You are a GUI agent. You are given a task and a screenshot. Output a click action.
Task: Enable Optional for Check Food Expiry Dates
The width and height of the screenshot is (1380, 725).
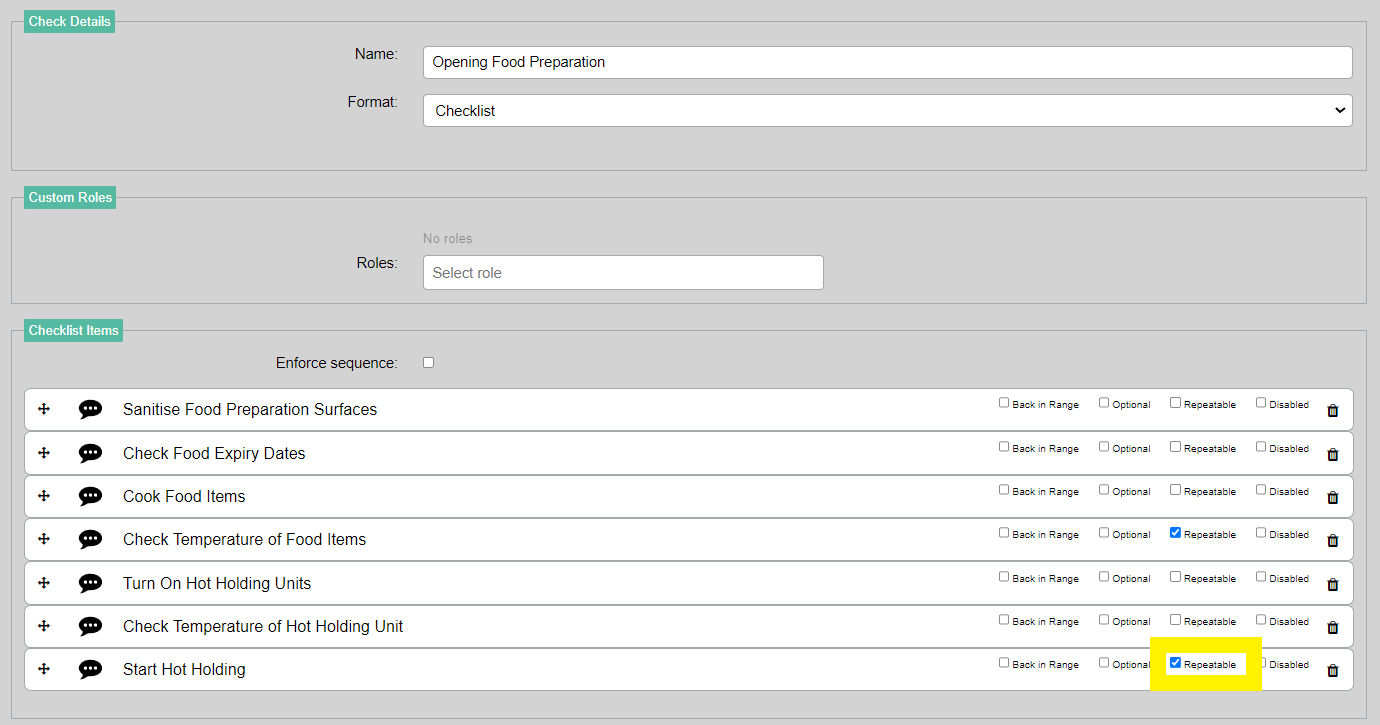[x=1104, y=447]
